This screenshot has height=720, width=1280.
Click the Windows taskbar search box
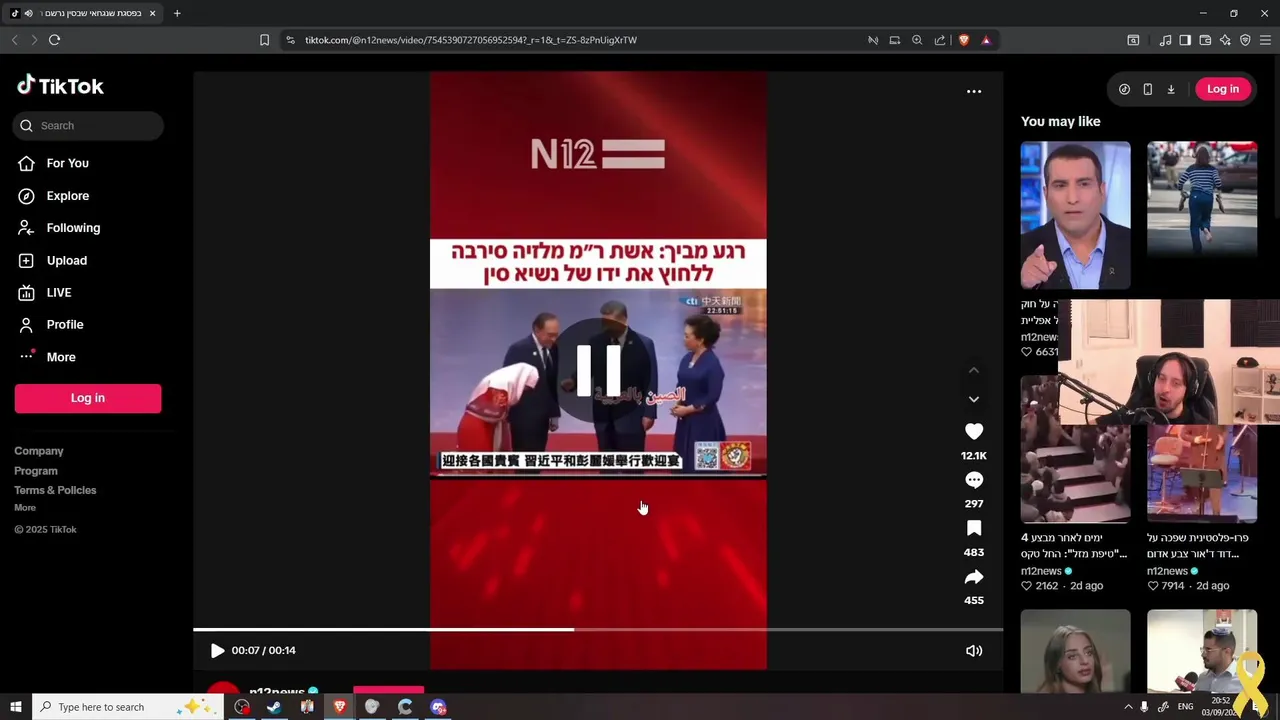tap(128, 707)
